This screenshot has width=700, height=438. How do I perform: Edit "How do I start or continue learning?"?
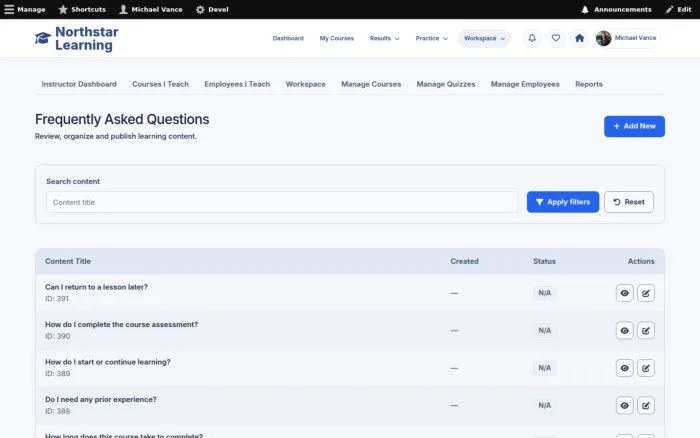(x=646, y=368)
